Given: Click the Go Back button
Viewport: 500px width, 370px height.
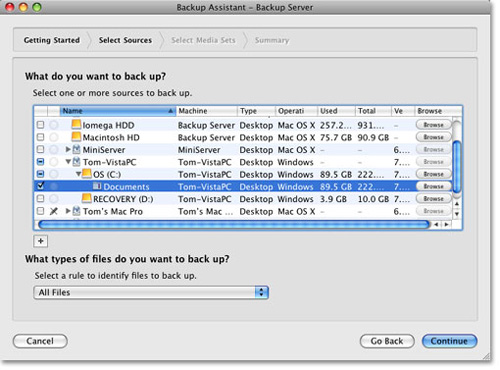Looking at the screenshot, I should click(x=387, y=341).
